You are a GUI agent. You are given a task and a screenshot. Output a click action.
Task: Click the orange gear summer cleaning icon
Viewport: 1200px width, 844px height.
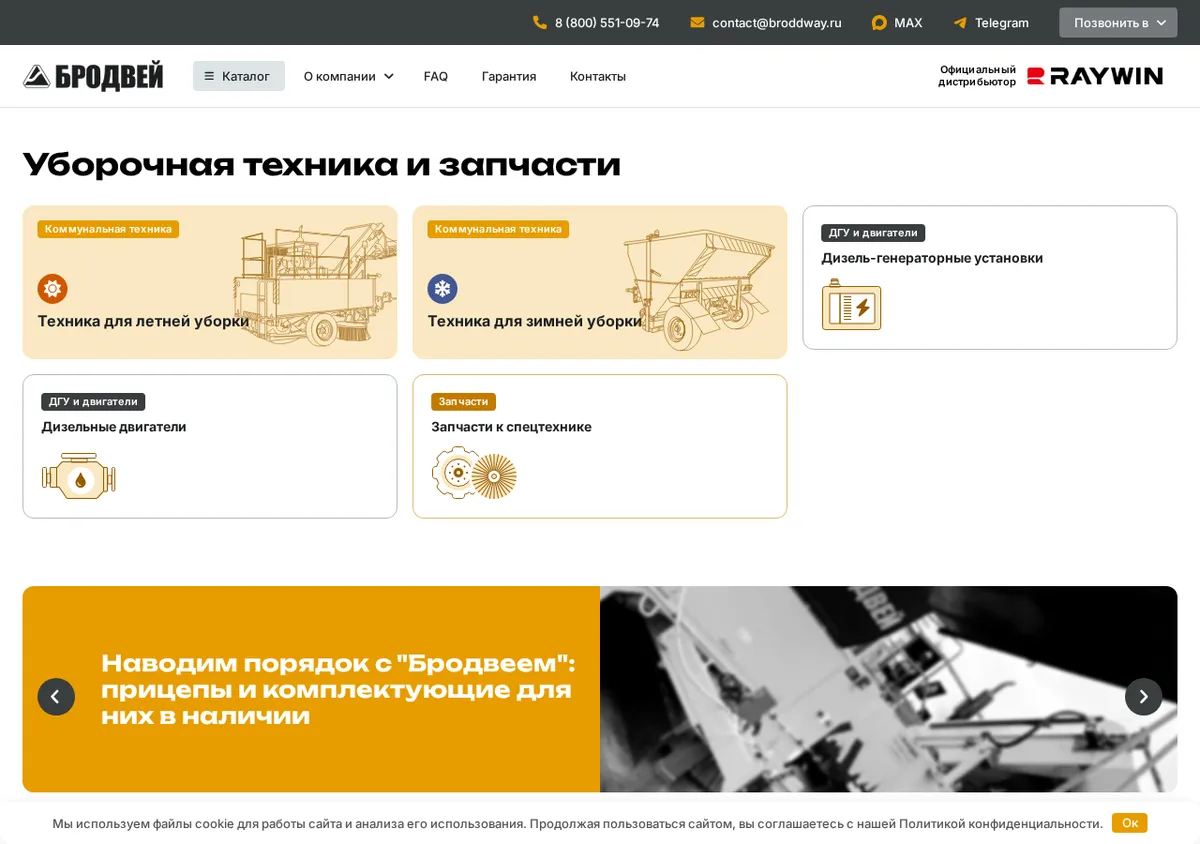(x=52, y=289)
